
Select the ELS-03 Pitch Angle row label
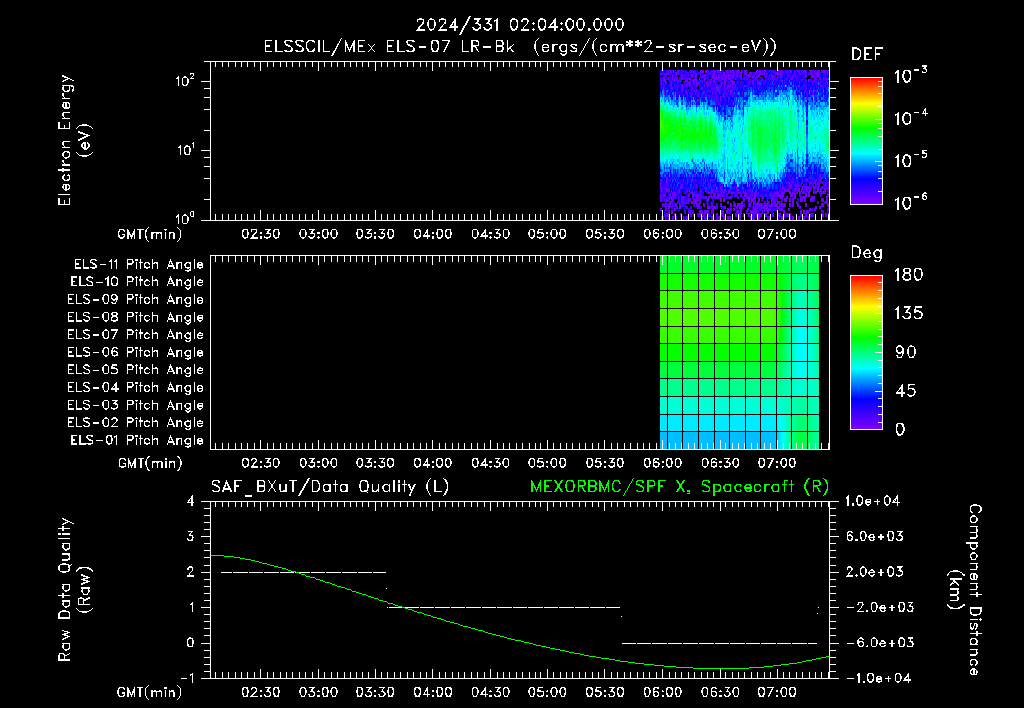(135, 406)
